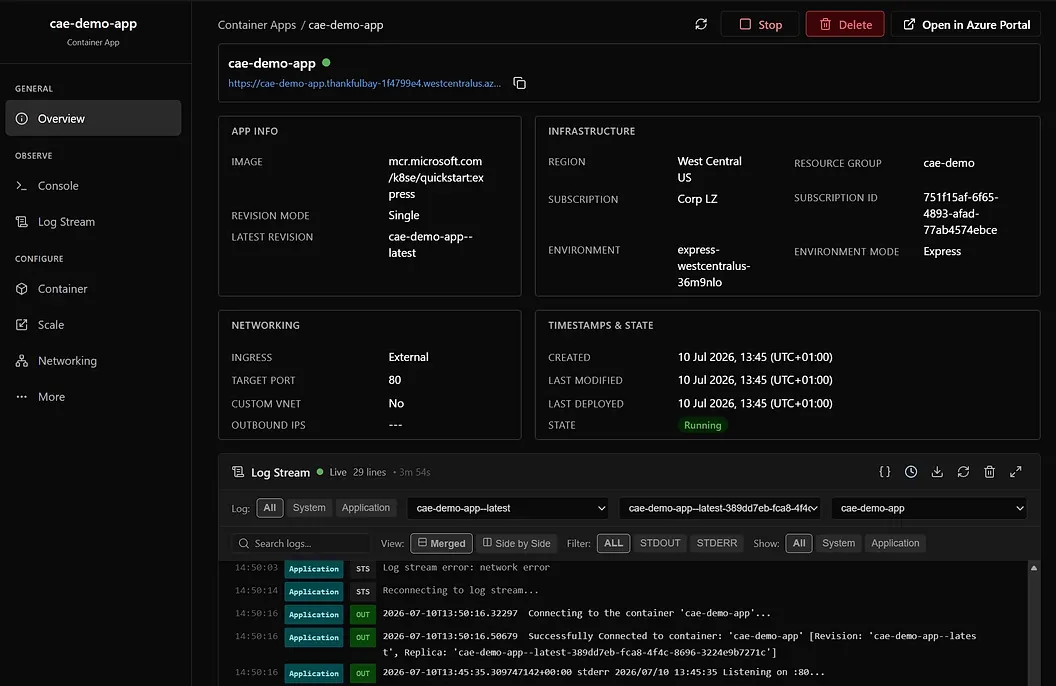Click the Overview info icon
The width and height of the screenshot is (1056, 686).
pos(22,118)
